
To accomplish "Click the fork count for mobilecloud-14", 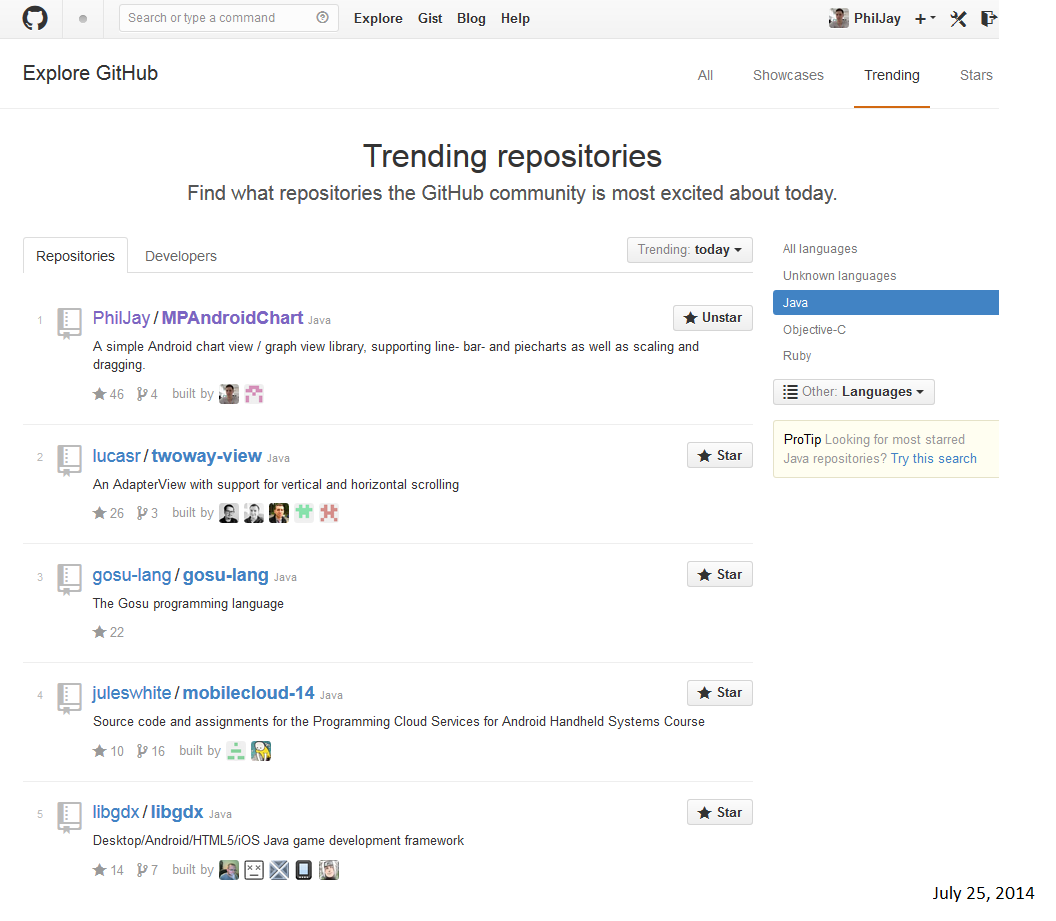I will pos(151,751).
